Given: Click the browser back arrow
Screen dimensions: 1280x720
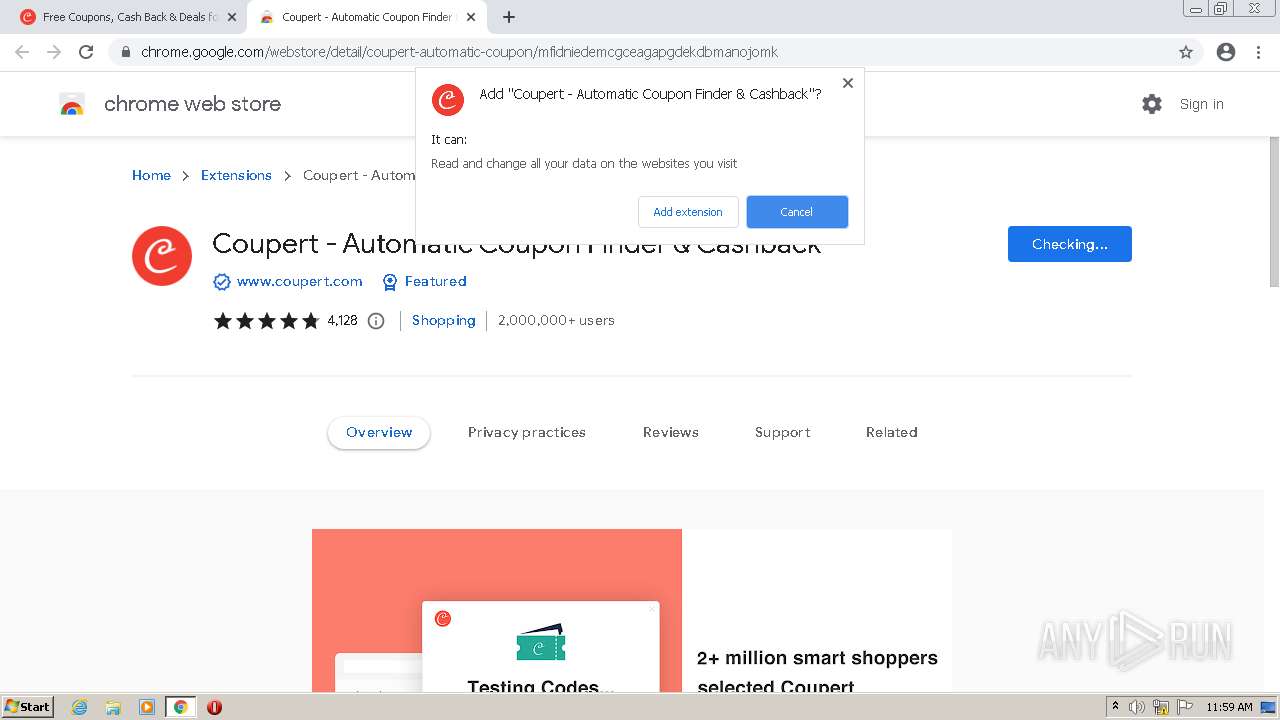Looking at the screenshot, I should [x=22, y=52].
